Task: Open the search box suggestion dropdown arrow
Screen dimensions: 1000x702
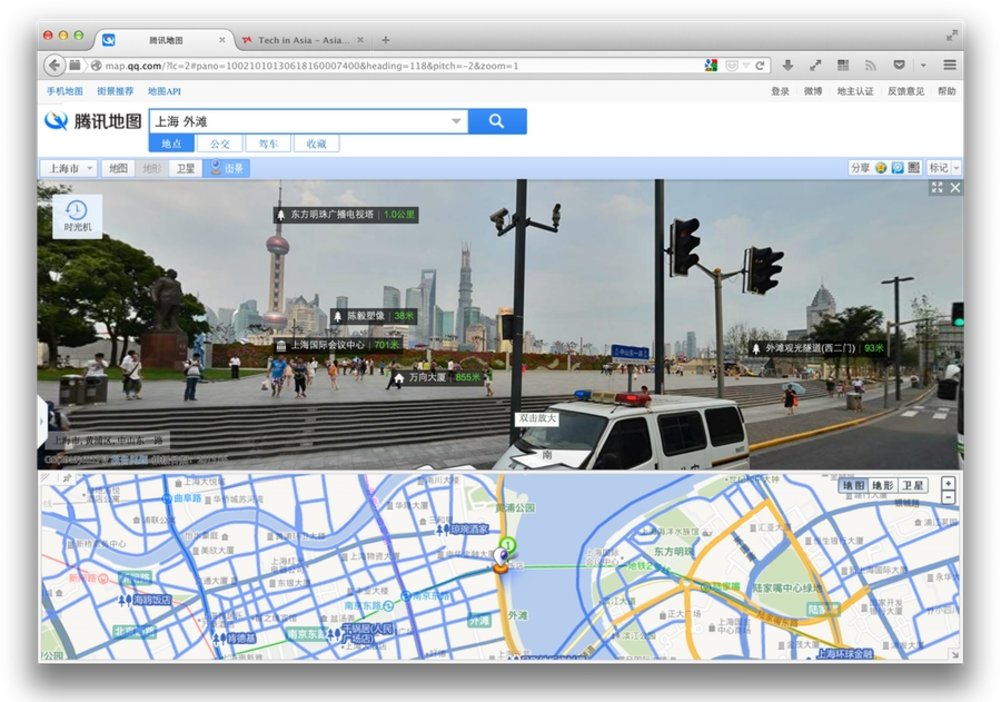Action: [457, 121]
